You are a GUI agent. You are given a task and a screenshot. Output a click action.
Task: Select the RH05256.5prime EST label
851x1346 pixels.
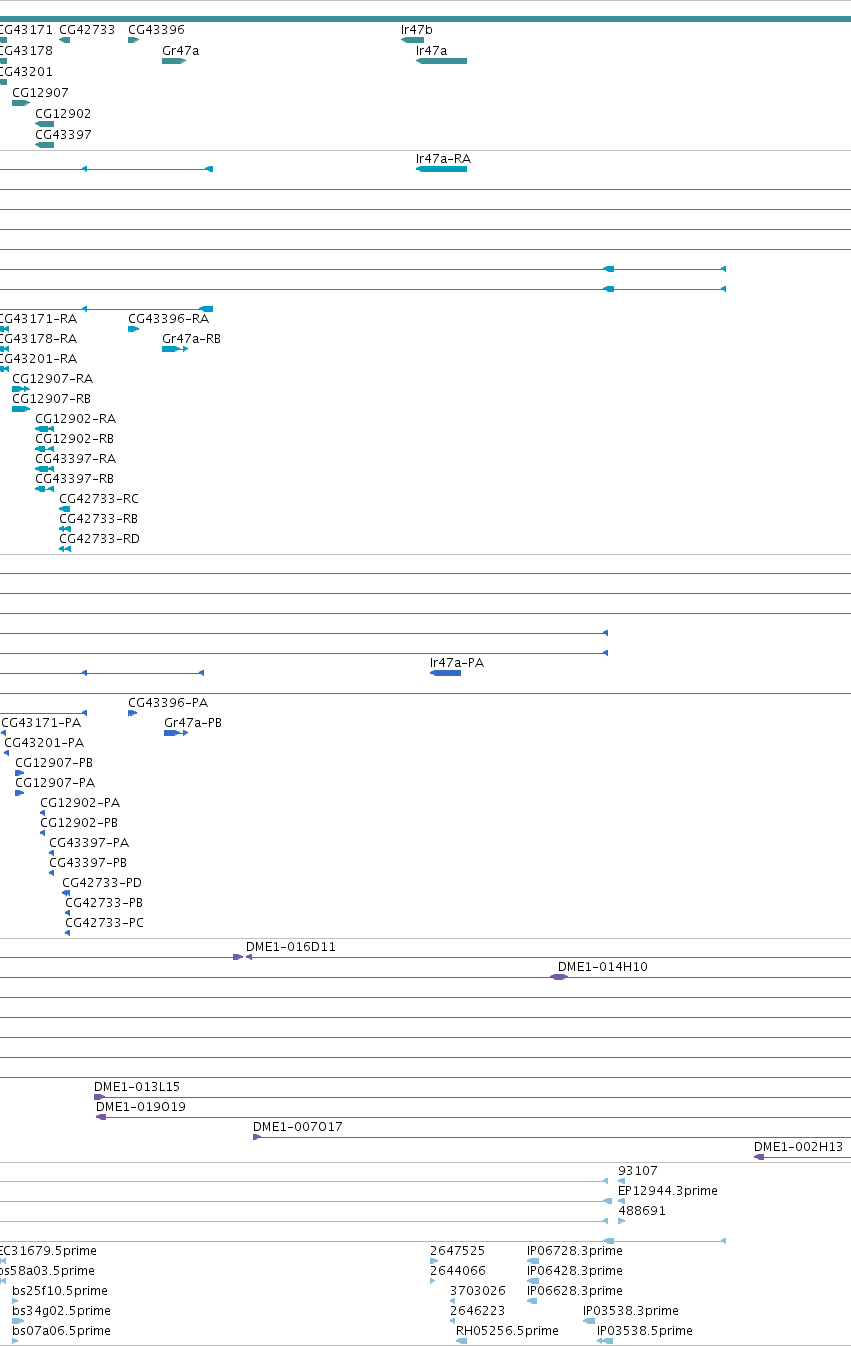tap(507, 1330)
